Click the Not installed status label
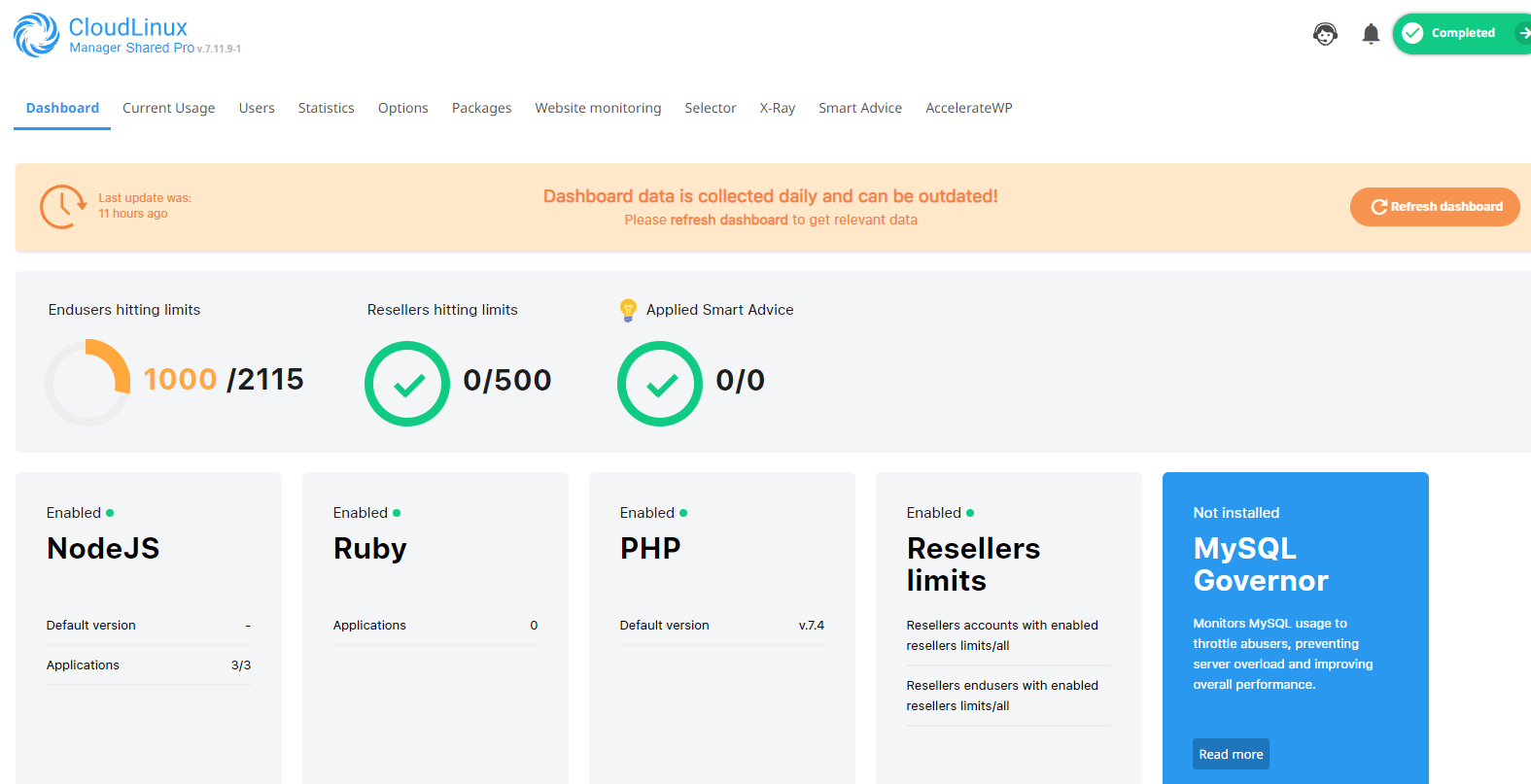1531x784 pixels. click(x=1236, y=513)
